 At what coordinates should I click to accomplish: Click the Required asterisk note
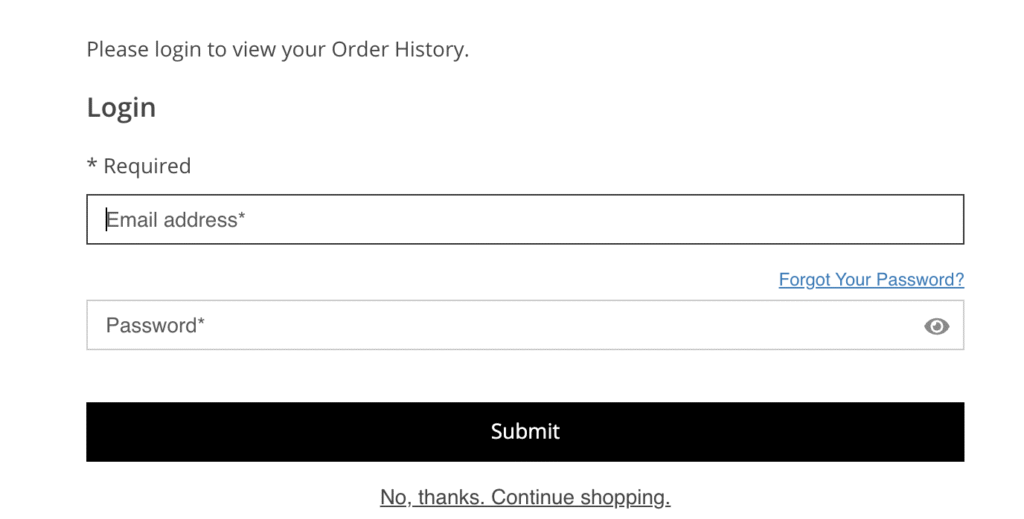point(138,166)
